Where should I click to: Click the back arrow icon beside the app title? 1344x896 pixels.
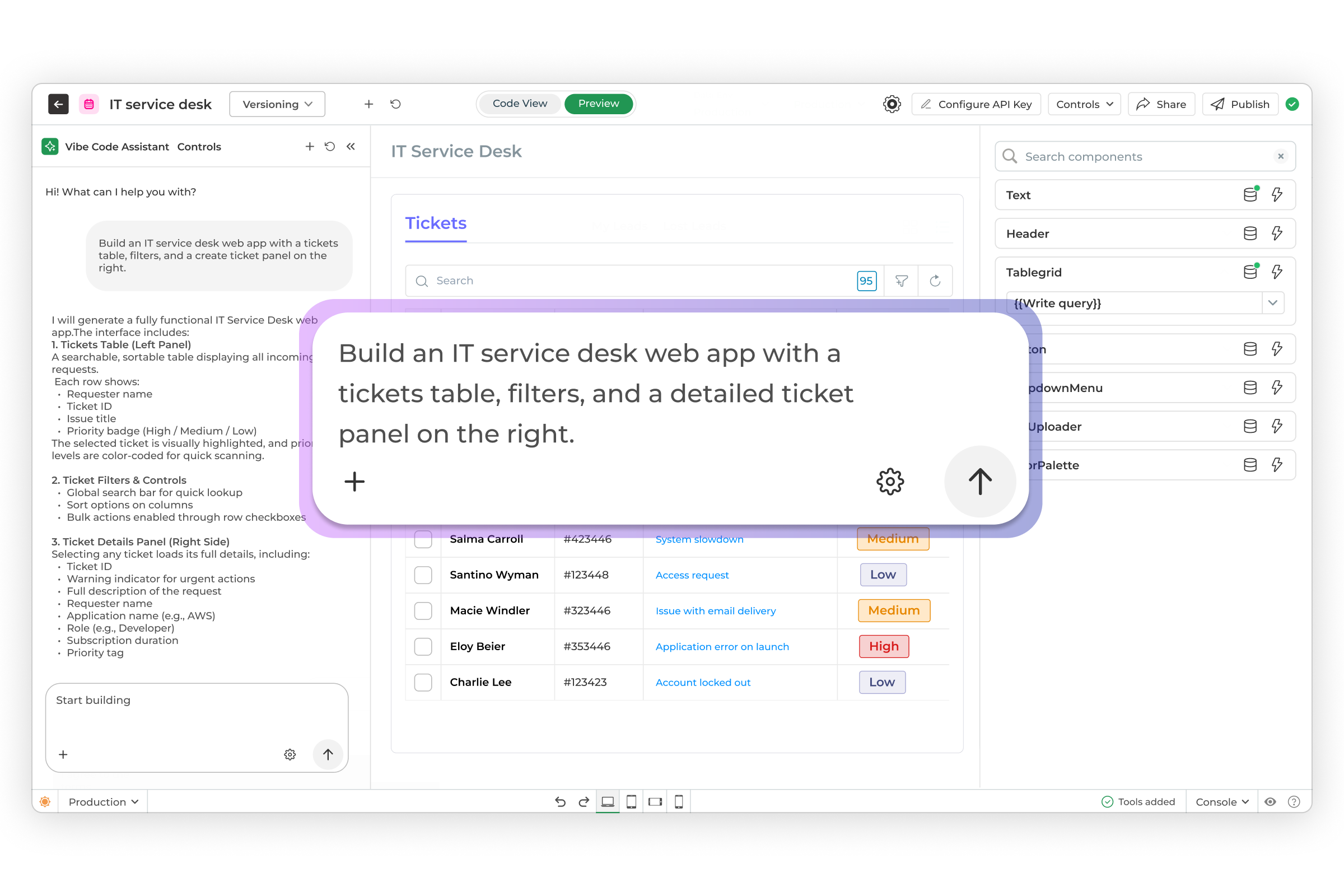(58, 104)
